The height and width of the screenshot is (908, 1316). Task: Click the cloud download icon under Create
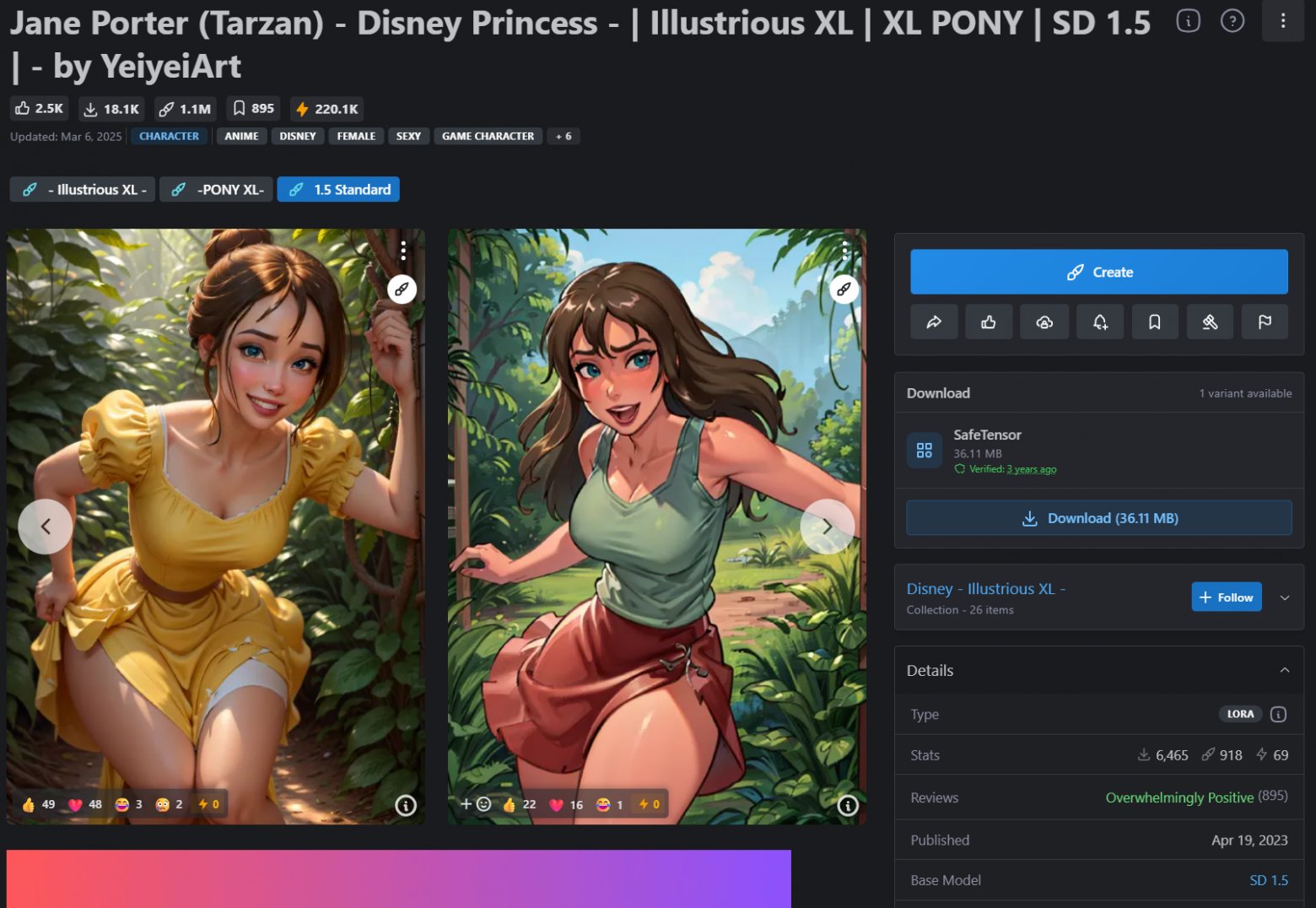coord(1044,322)
